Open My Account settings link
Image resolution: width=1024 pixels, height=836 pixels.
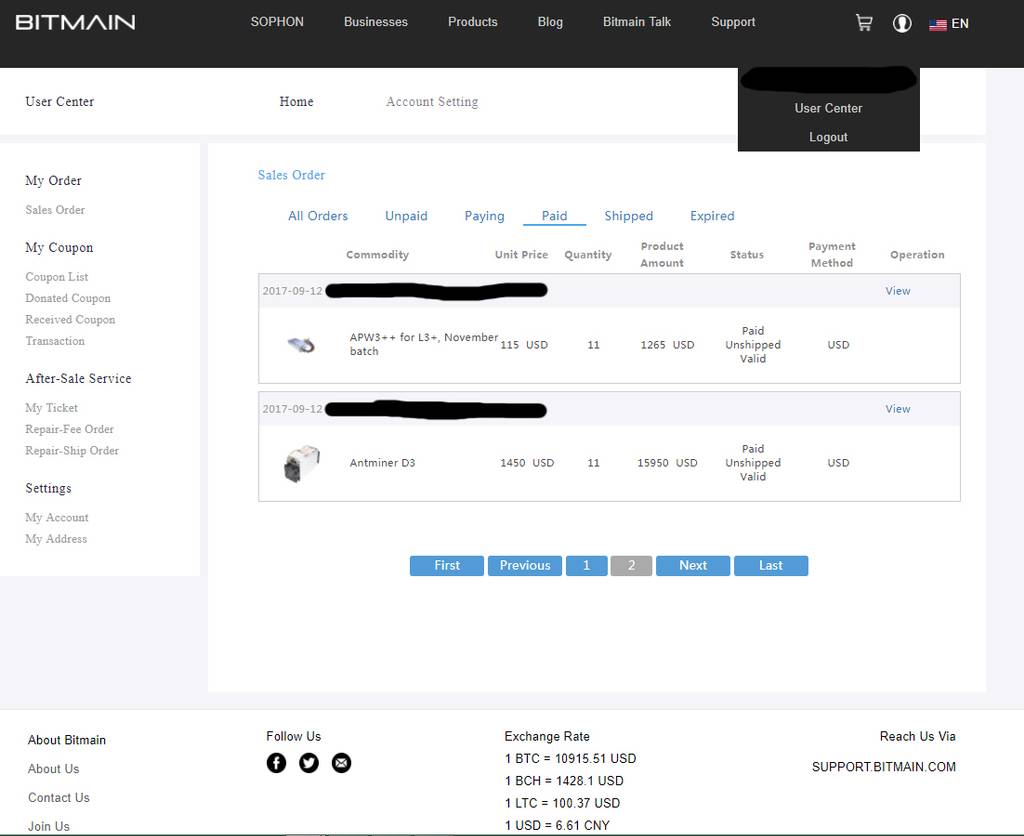point(57,518)
